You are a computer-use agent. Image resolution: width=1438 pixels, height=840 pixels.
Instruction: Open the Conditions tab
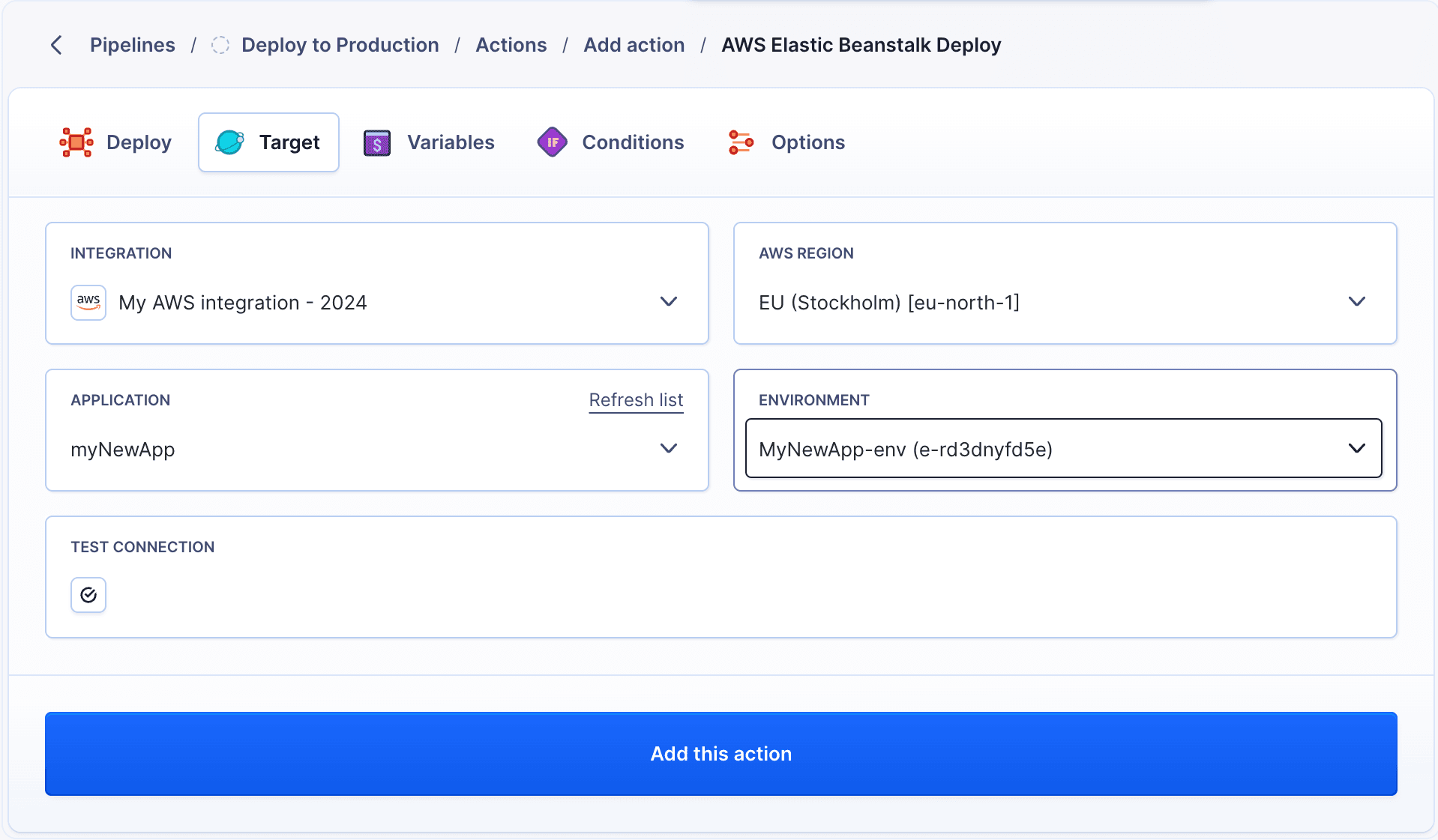coord(632,142)
